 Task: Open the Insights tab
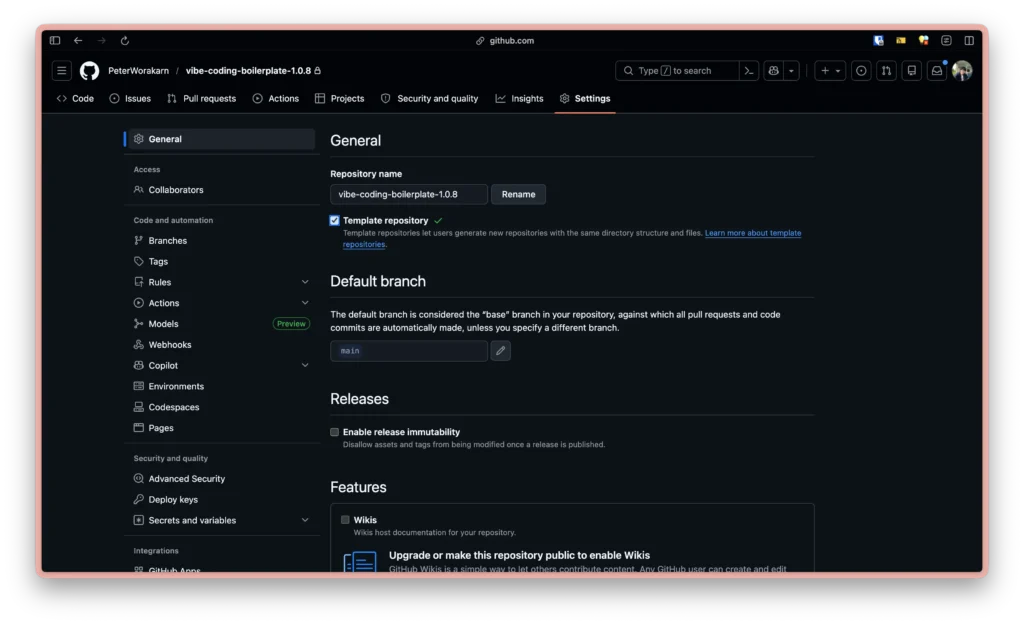(x=520, y=99)
